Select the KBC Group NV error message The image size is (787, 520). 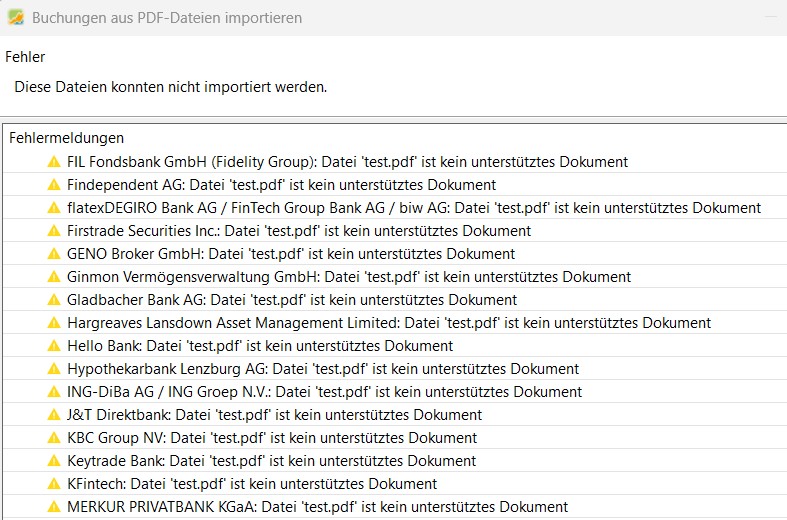point(271,438)
